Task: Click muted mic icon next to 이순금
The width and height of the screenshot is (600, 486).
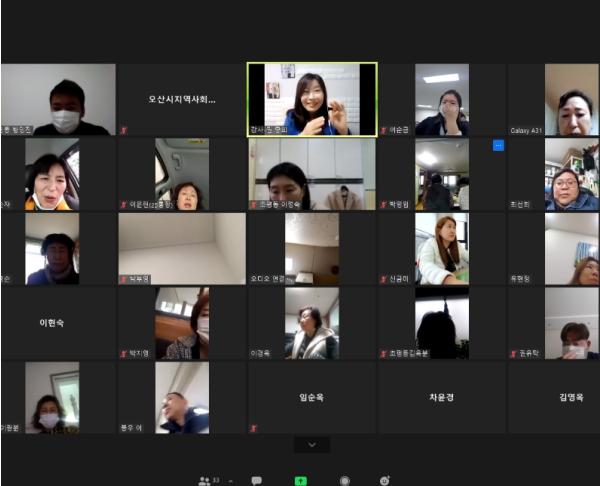Action: coord(383,130)
